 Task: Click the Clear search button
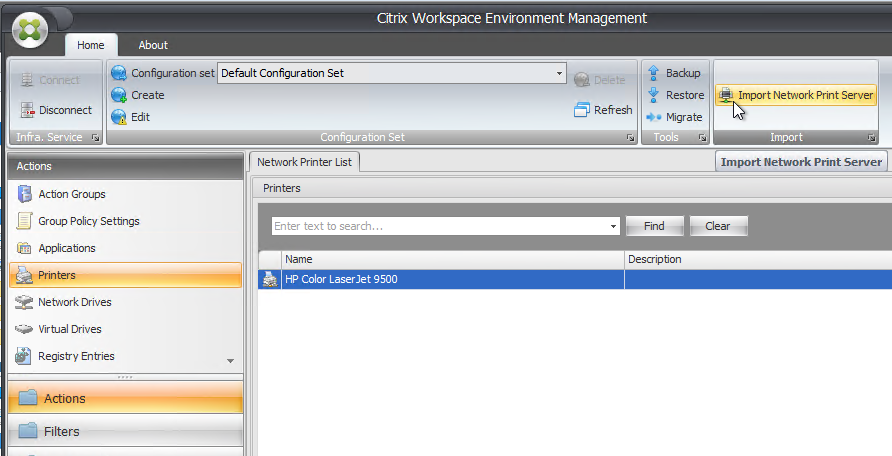(x=718, y=226)
